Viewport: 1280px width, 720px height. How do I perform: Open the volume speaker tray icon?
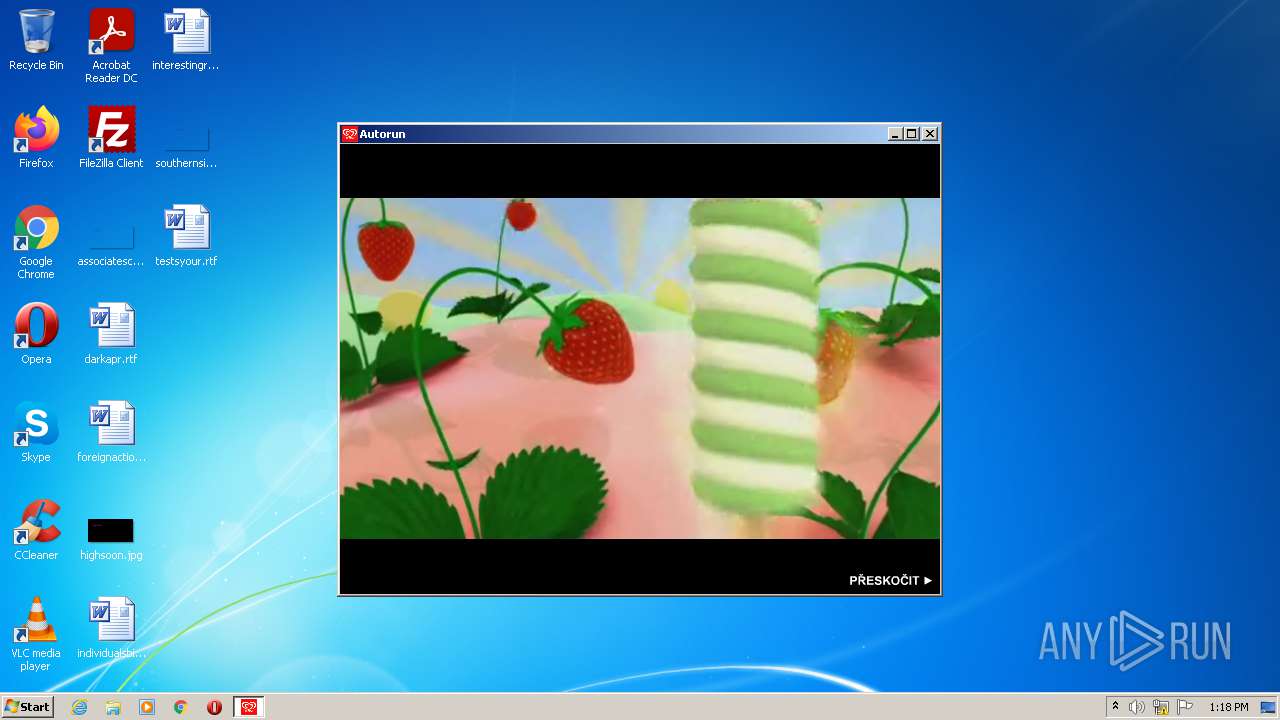pyautogui.click(x=1137, y=707)
